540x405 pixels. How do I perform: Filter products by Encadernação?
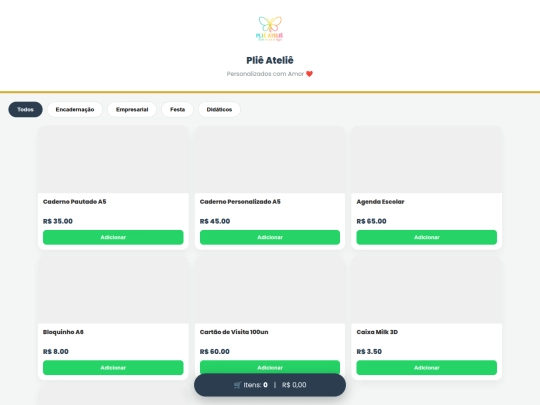[75, 110]
